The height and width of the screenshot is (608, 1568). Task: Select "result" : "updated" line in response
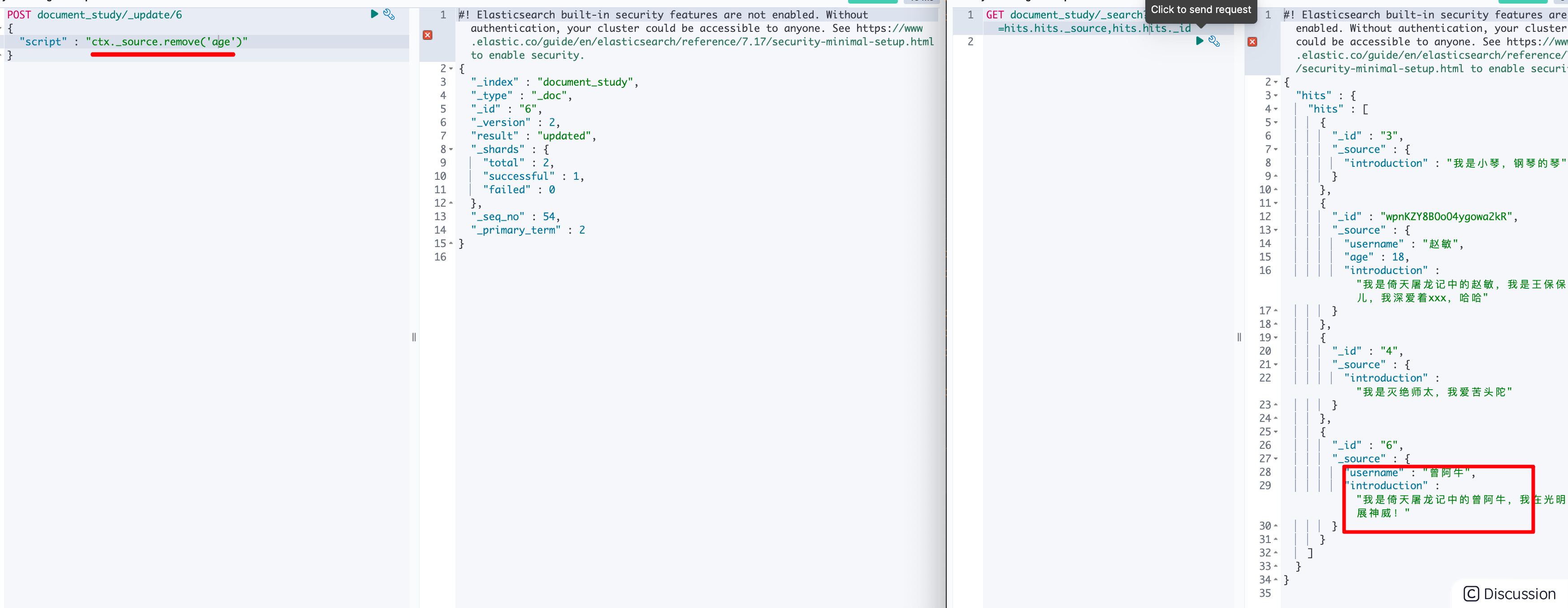point(533,136)
